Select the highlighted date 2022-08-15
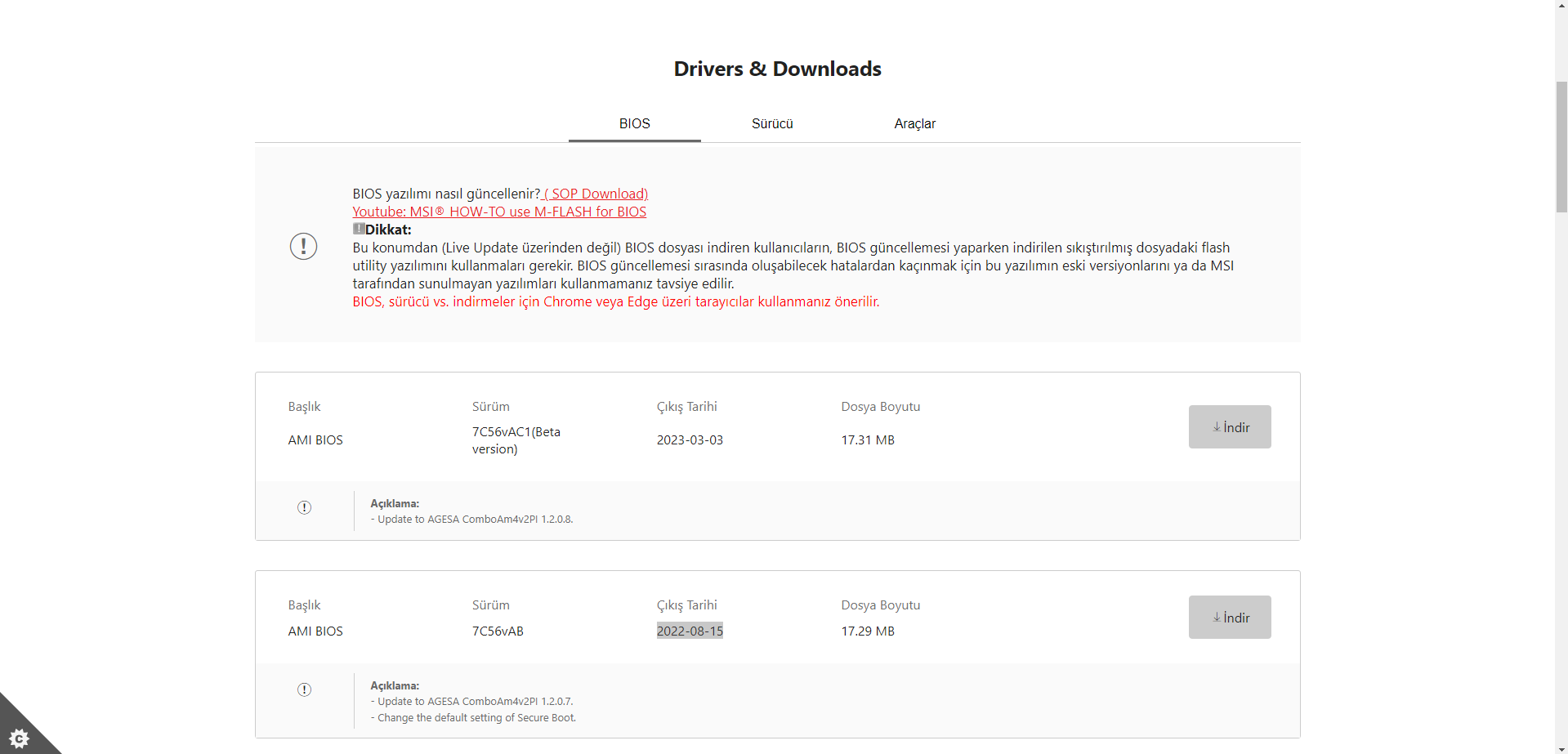This screenshot has width=1568, height=754. tap(690, 631)
